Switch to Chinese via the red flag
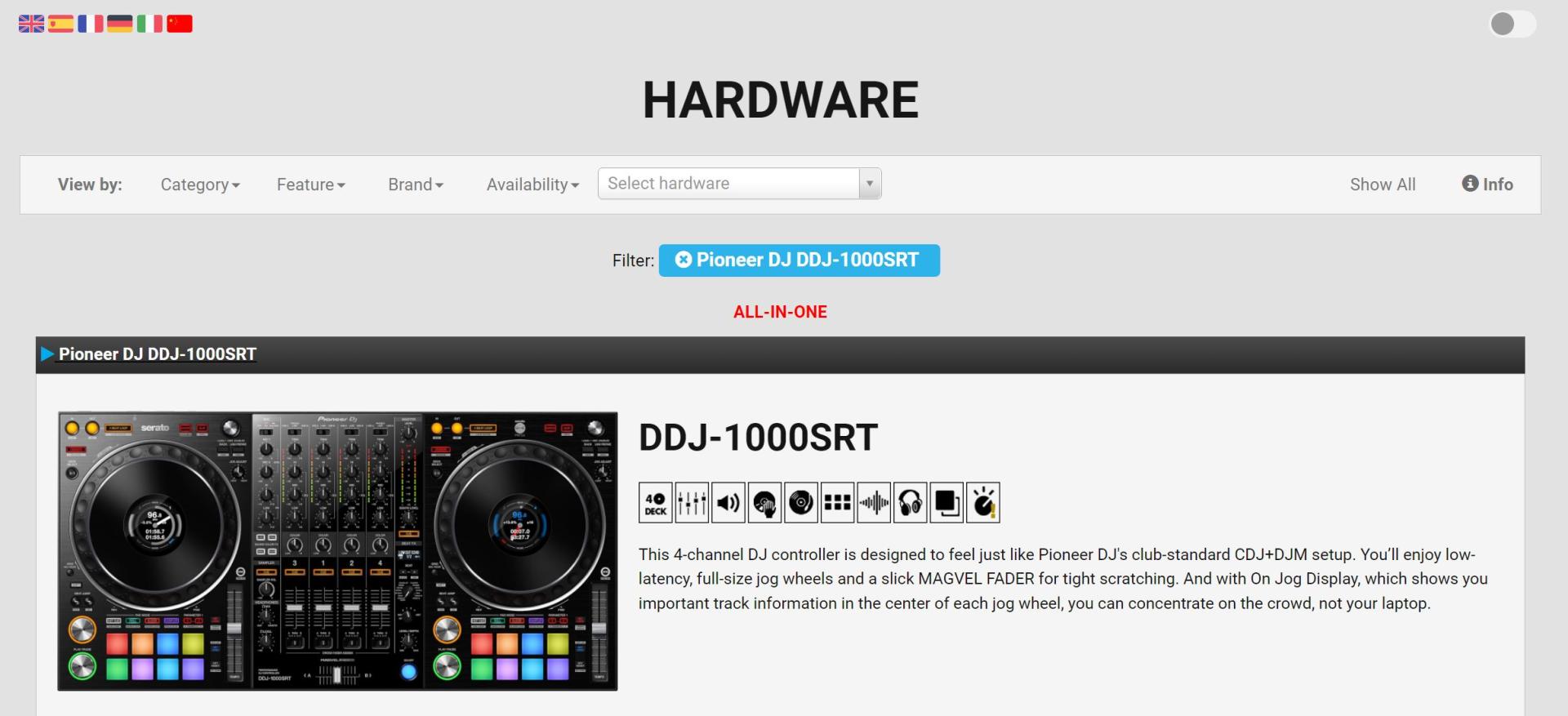The height and width of the screenshot is (716, 1568). click(180, 24)
